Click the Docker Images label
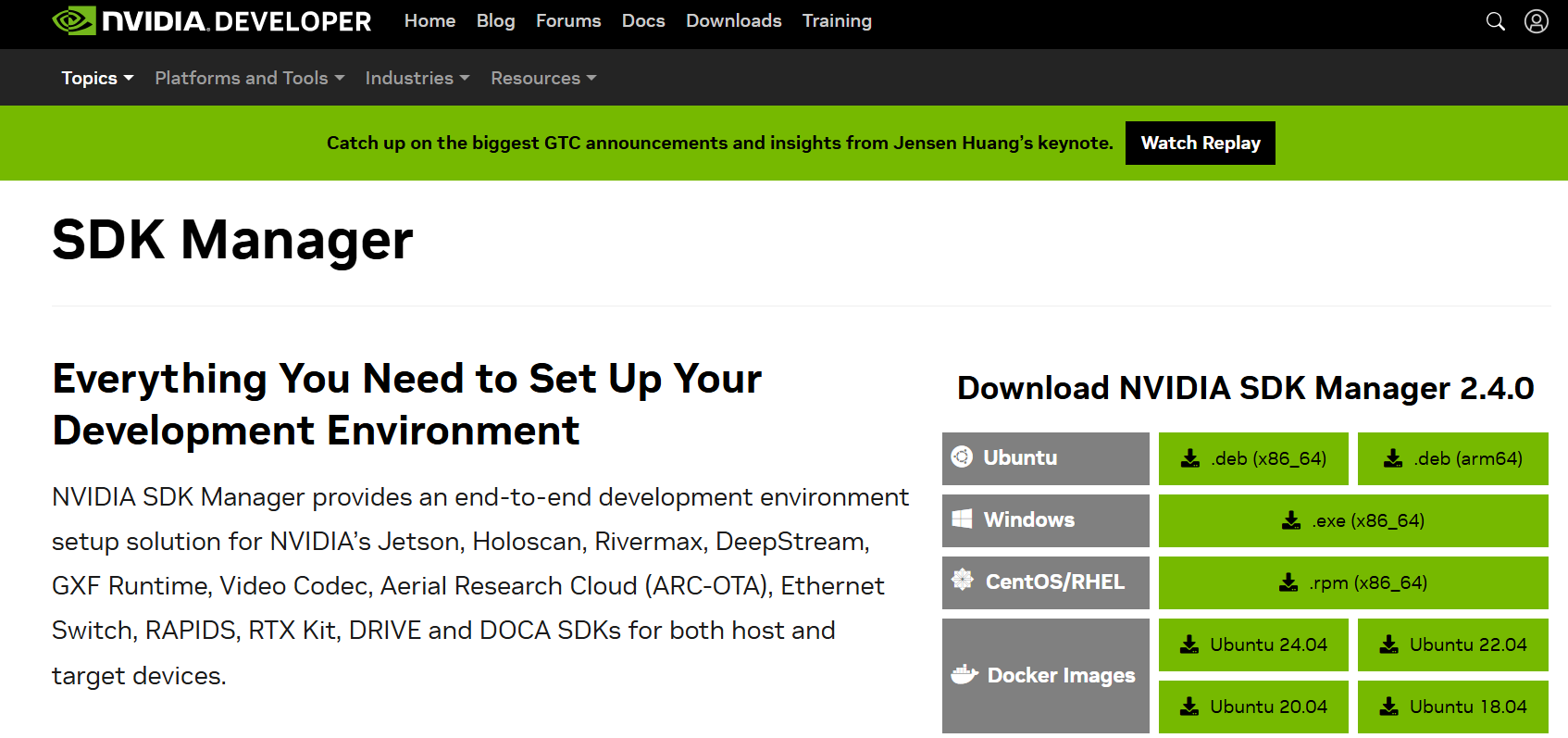 (x=1061, y=675)
